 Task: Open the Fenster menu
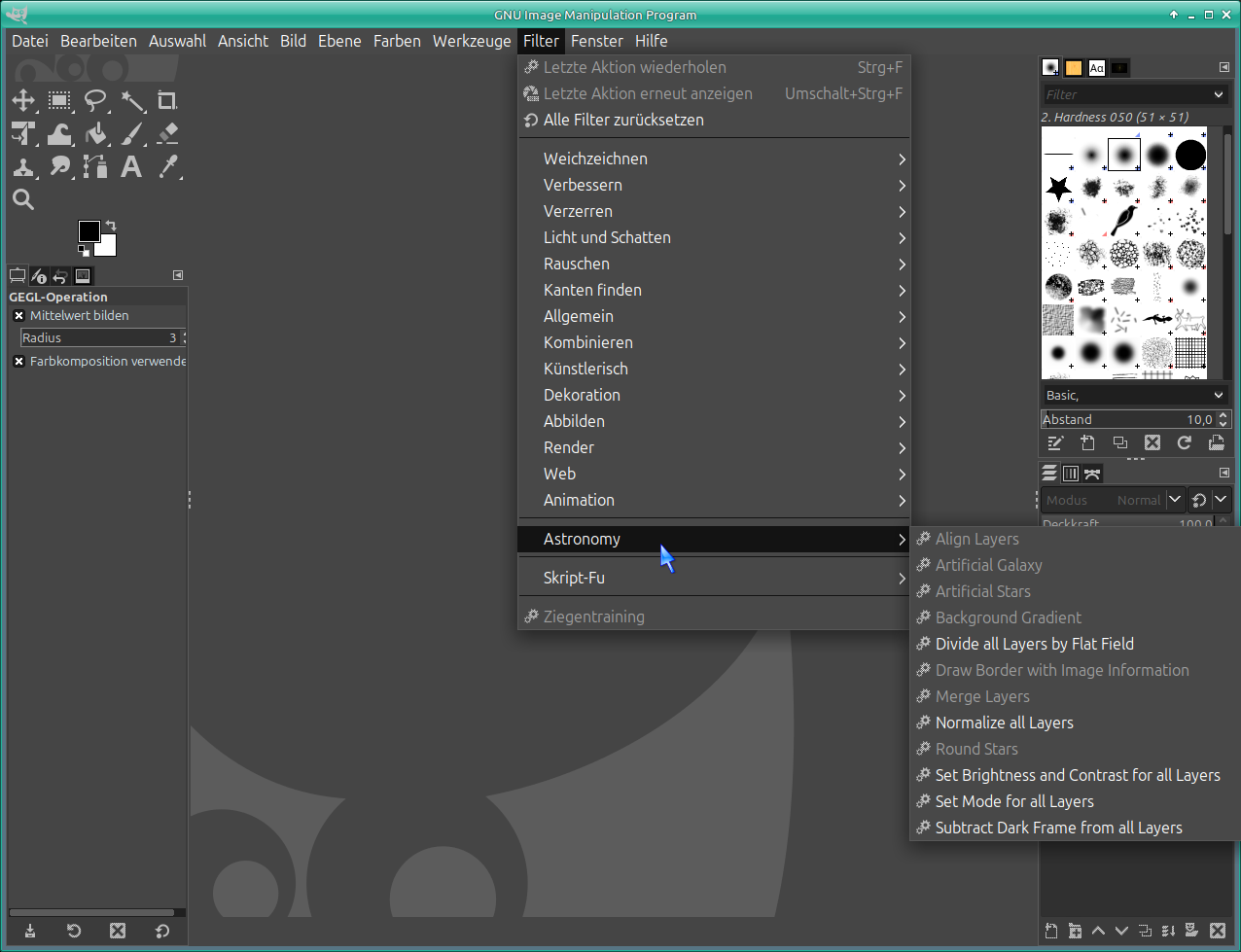click(x=597, y=41)
